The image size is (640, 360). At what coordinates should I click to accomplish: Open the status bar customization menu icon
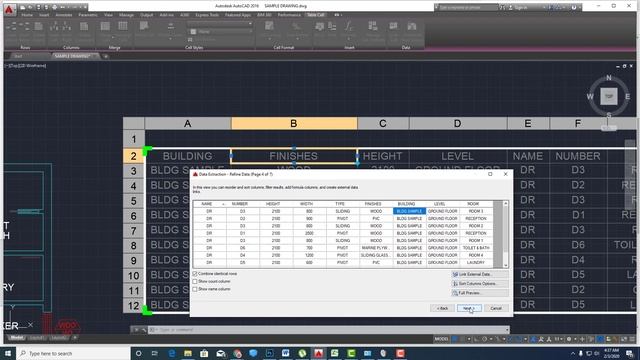coord(632,339)
